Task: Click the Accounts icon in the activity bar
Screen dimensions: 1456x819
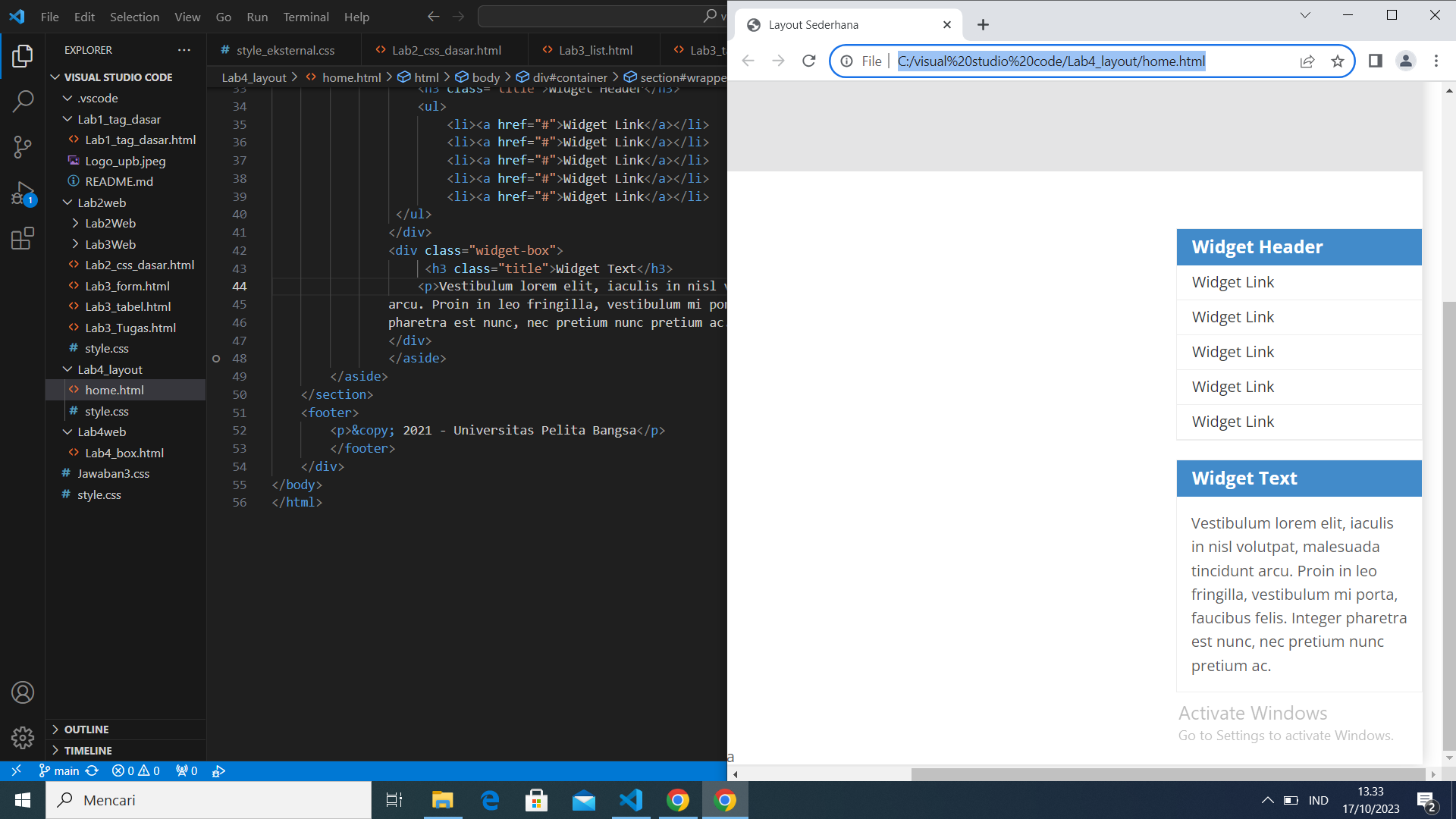Action: coord(23,692)
